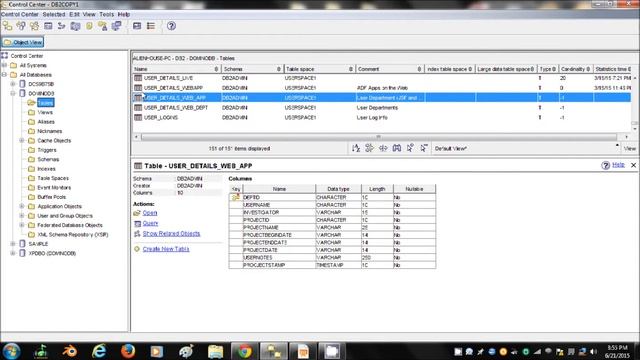Screen dimensions: 640x360
Task: Click the Filter icon in table footer
Action: click(369, 148)
